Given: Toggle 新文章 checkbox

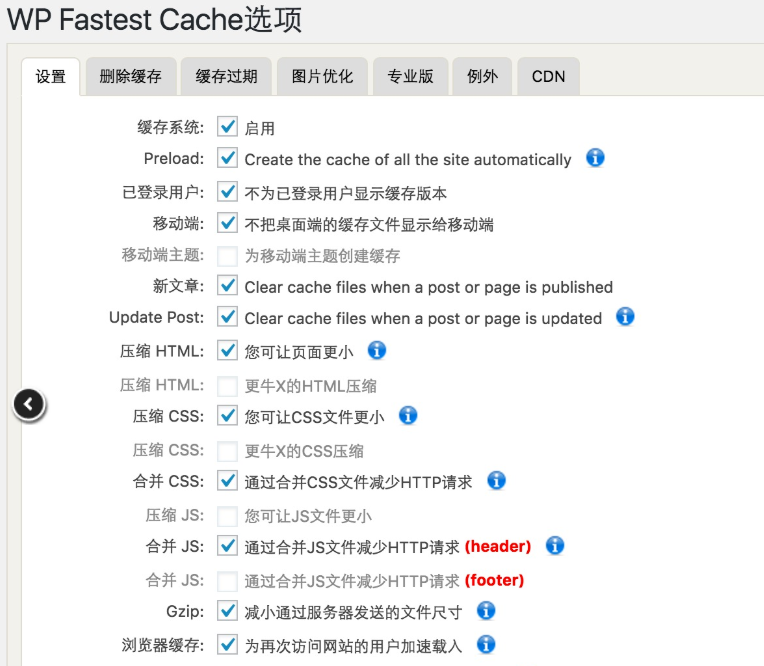Looking at the screenshot, I should click(228, 285).
